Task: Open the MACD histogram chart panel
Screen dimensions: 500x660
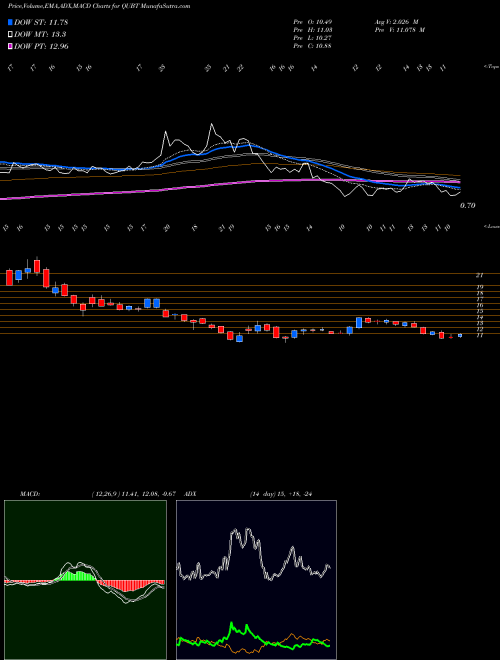Action: coord(85,580)
